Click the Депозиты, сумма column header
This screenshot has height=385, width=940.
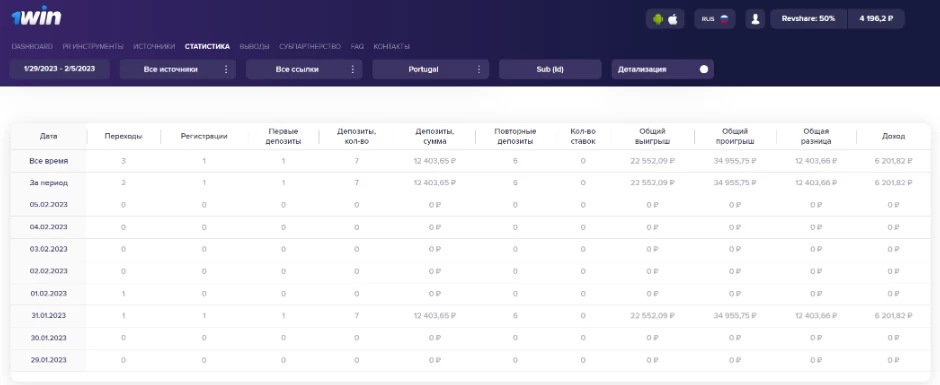(x=435, y=136)
